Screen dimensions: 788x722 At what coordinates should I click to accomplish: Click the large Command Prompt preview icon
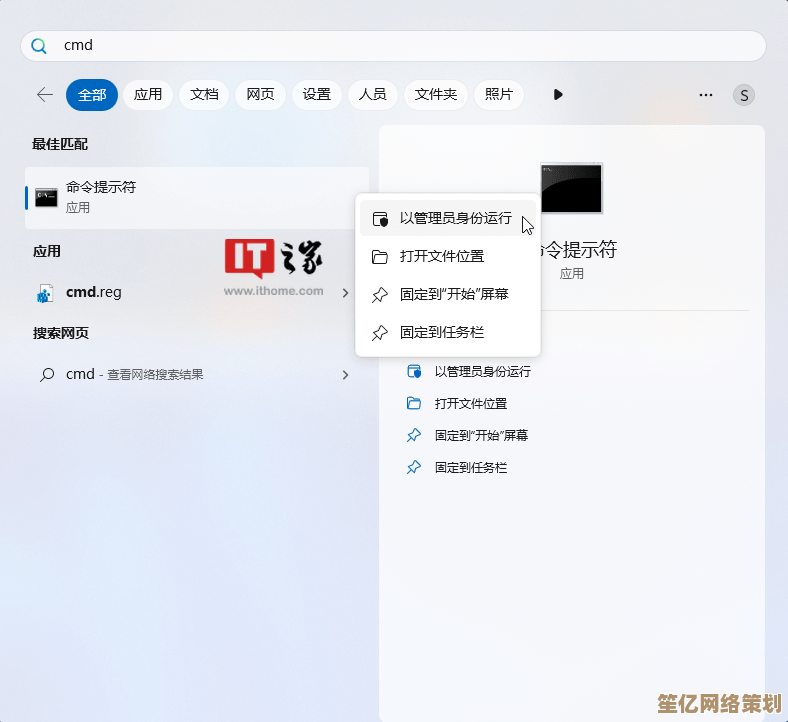tap(571, 189)
